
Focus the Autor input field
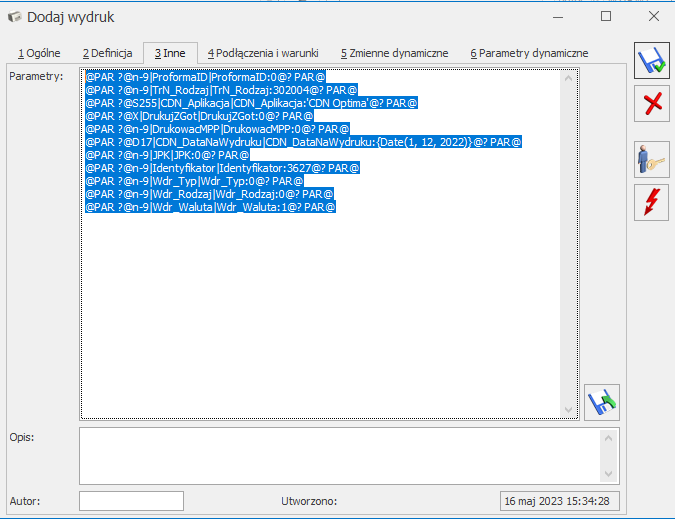tap(131, 501)
